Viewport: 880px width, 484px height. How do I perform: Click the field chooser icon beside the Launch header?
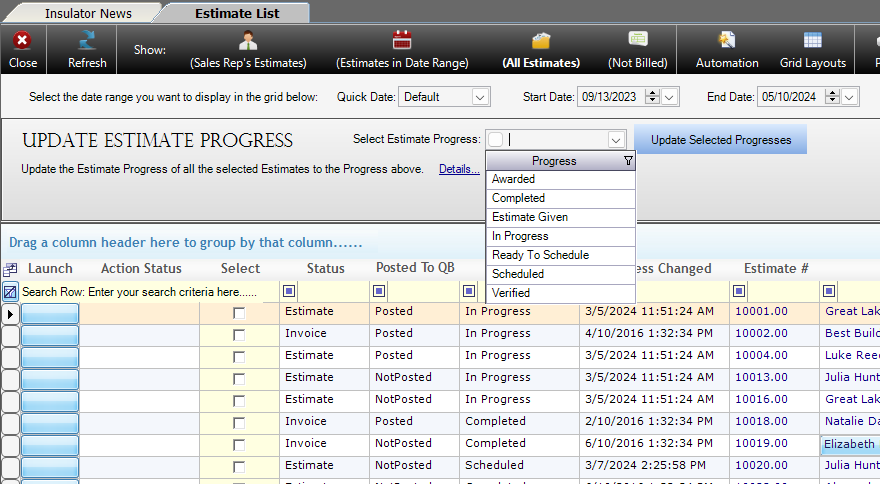pos(10,269)
